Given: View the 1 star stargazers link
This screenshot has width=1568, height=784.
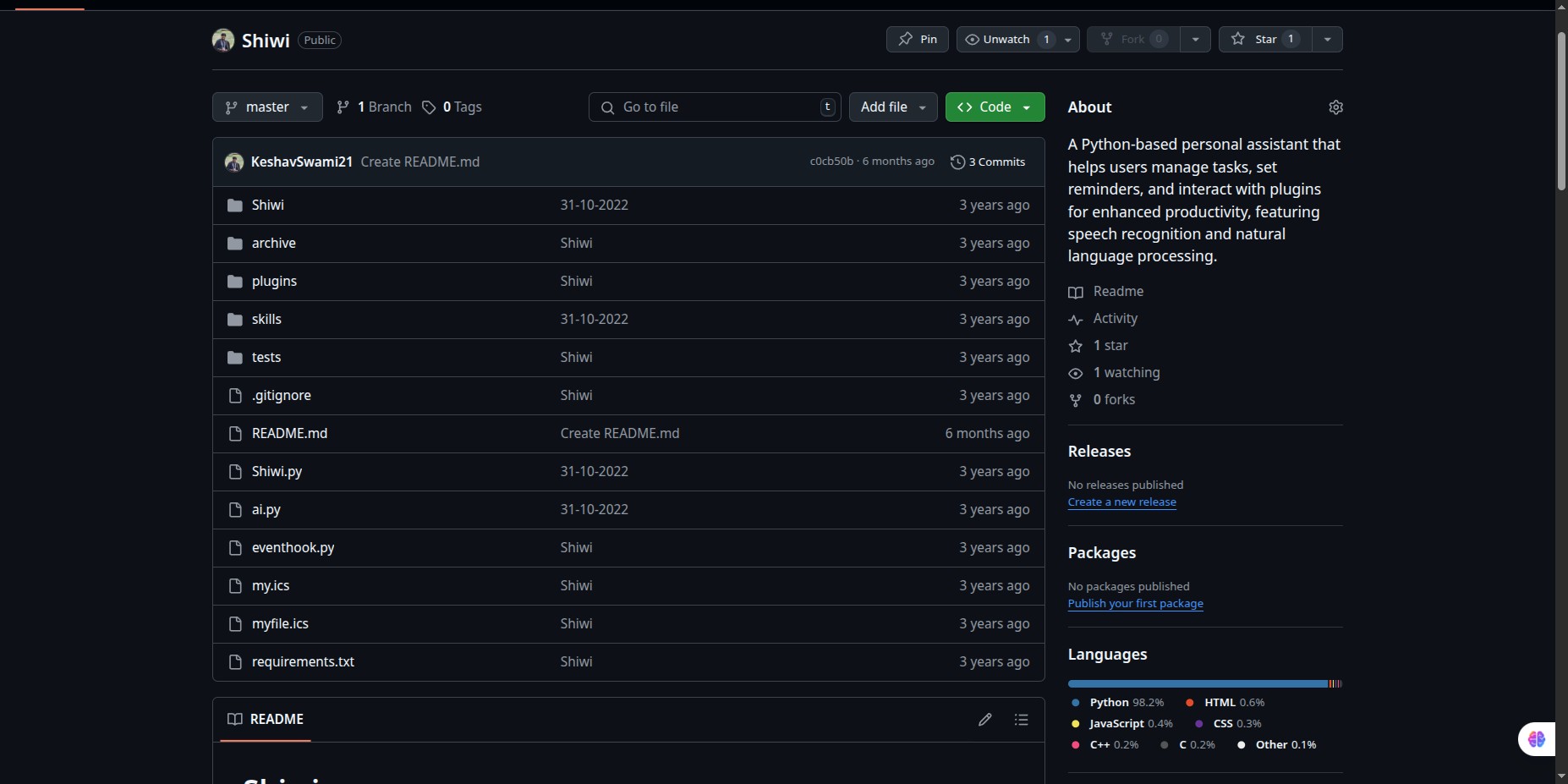Looking at the screenshot, I should point(1098,345).
